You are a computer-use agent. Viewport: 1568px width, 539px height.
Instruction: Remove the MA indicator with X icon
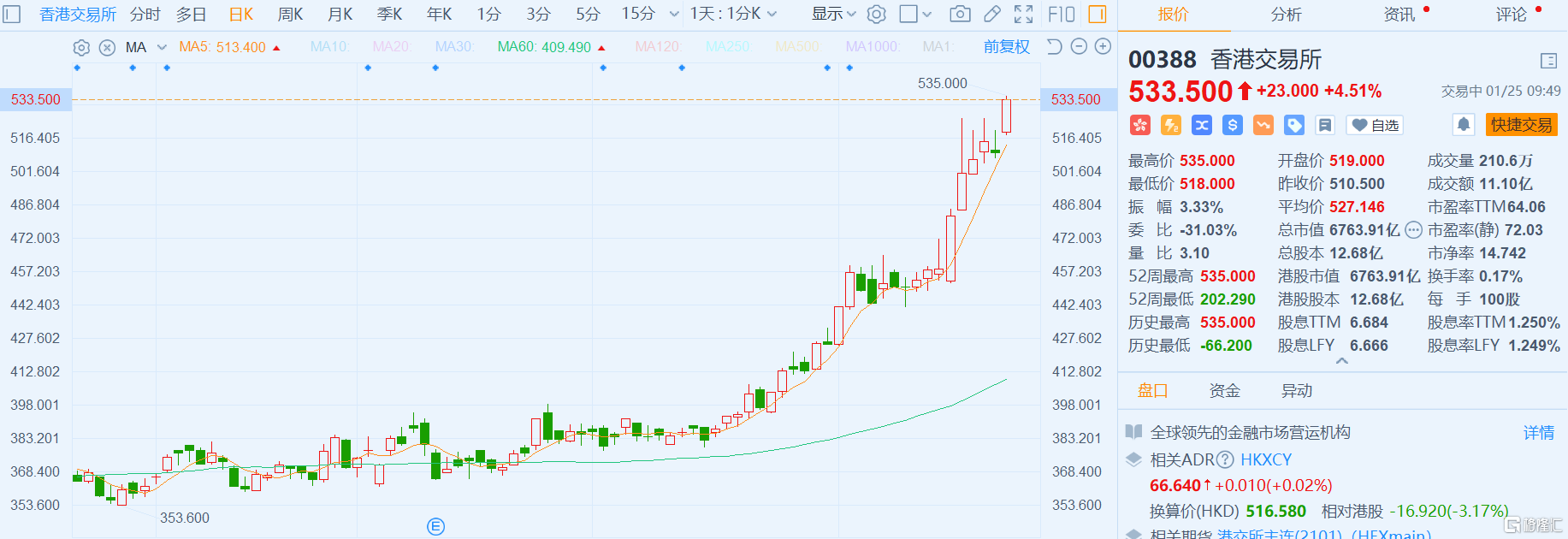107,48
